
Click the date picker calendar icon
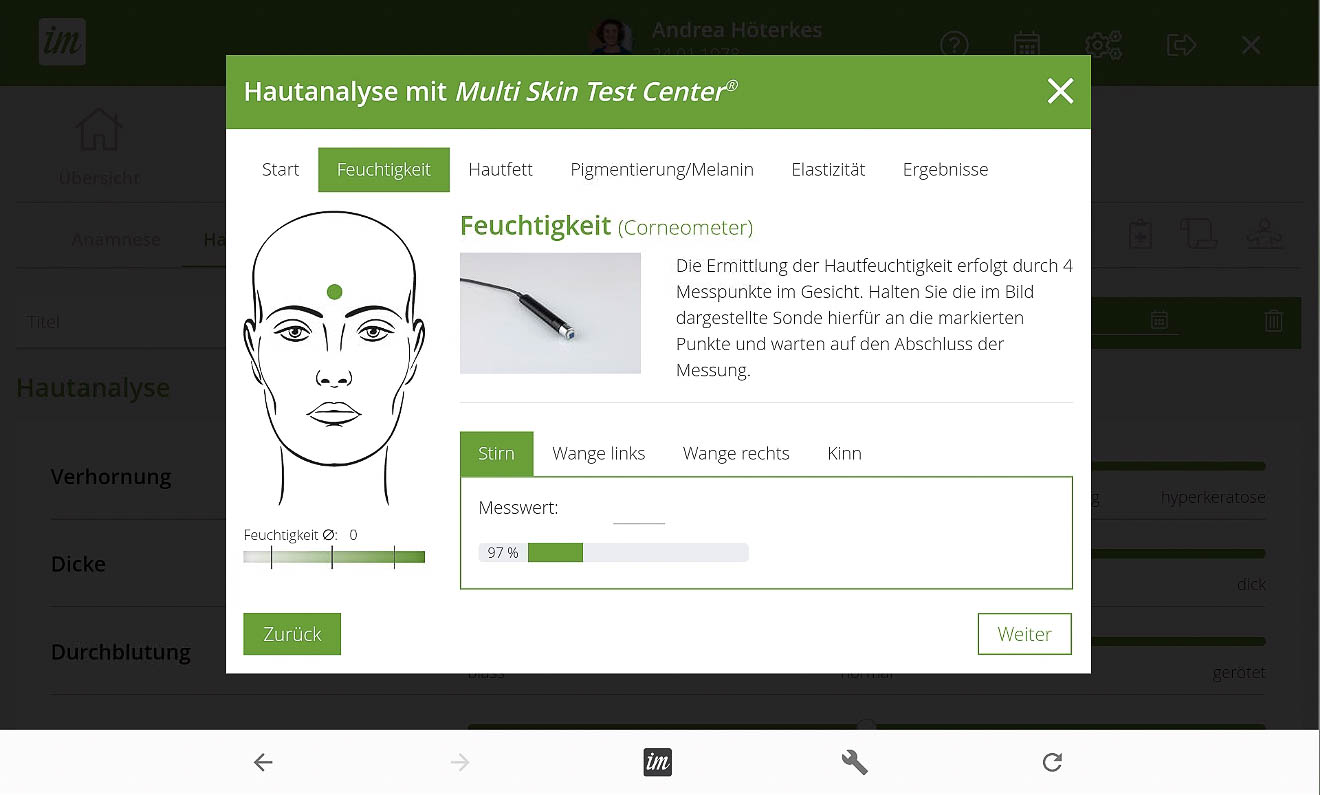tap(1159, 320)
